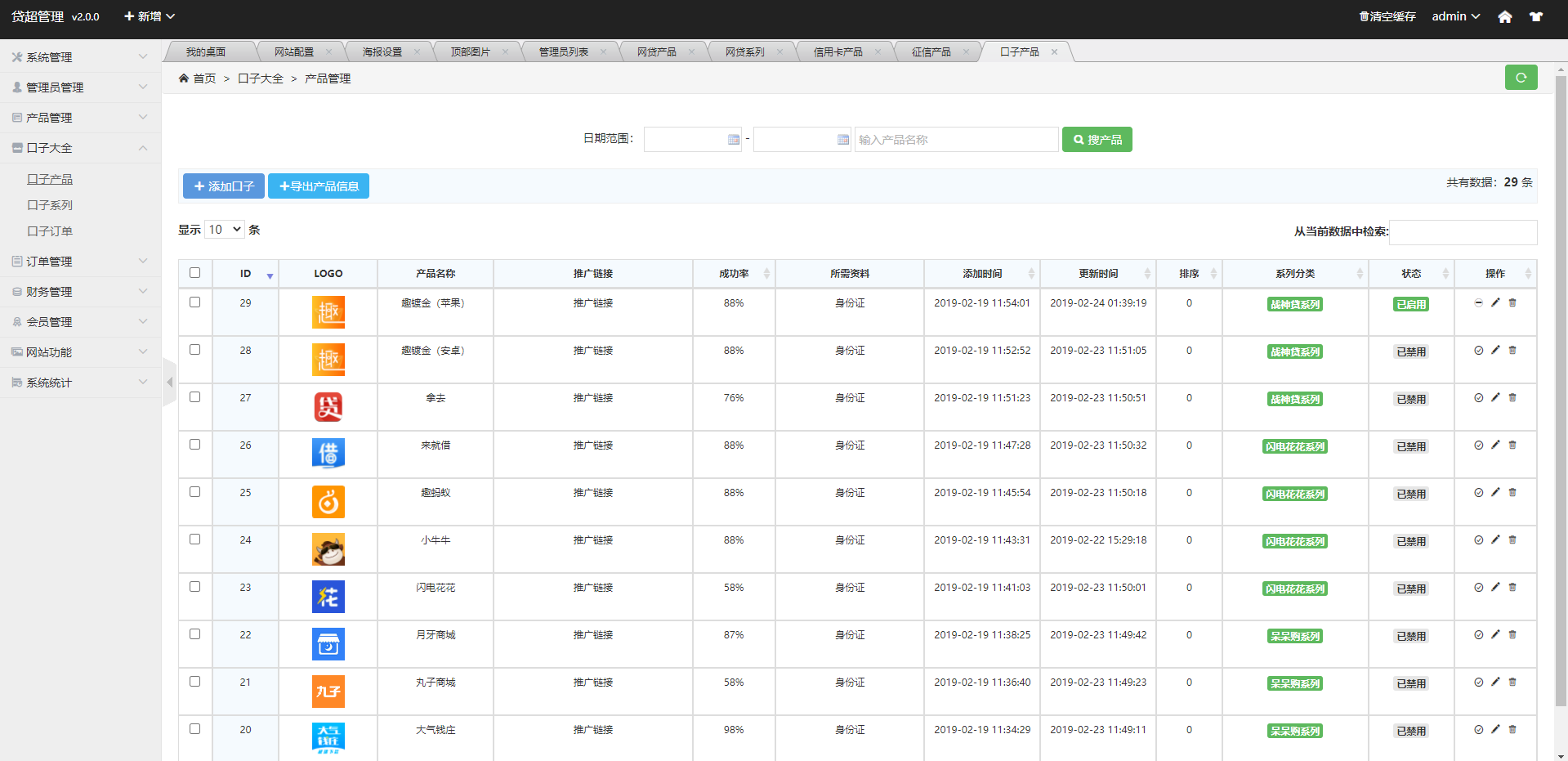This screenshot has height=761, width=1568.
Task: Close the 口子产品 tab
Action: (1054, 51)
